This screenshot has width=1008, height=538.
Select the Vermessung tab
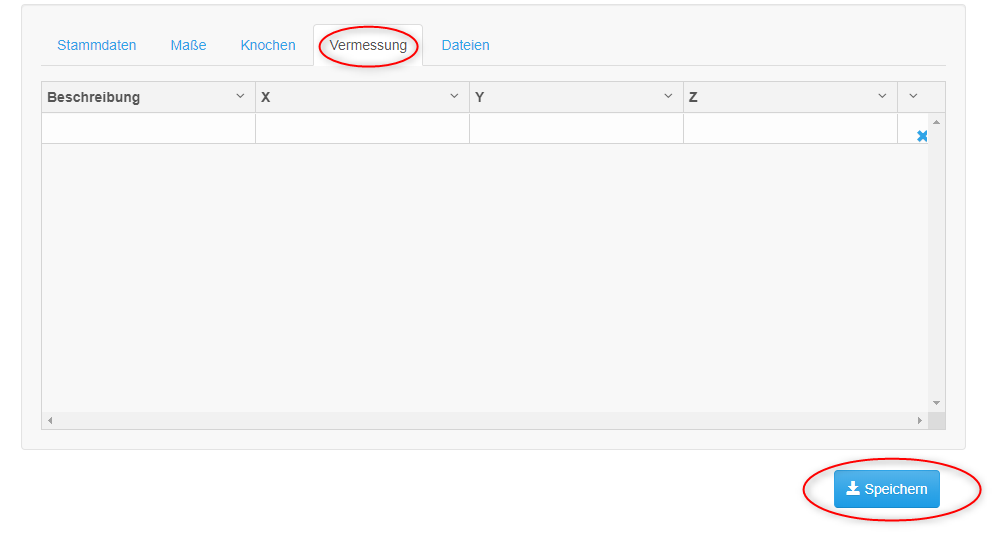(368, 45)
